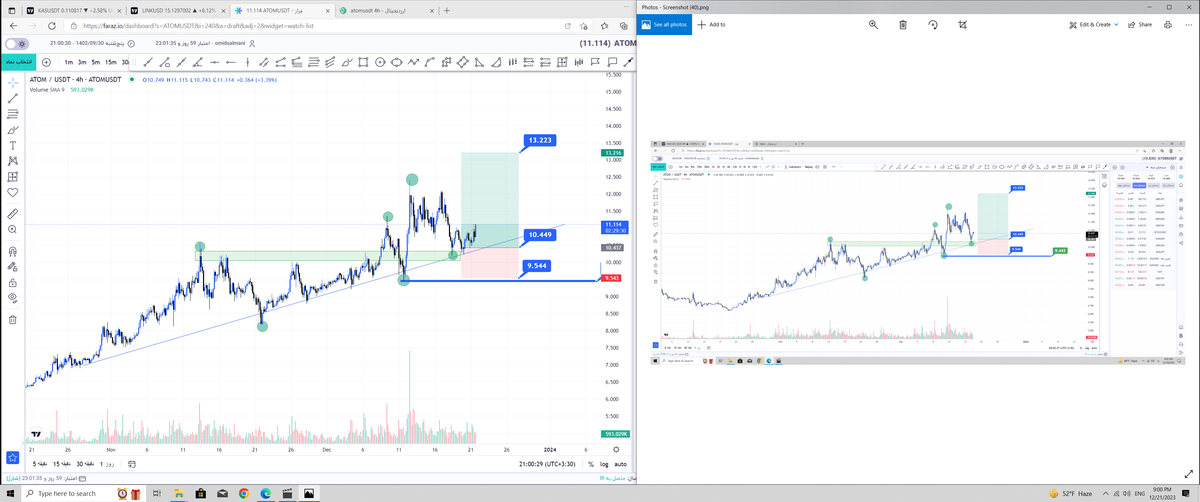
Task: Open the heart favorites icon in left toolbar
Action: point(12,192)
